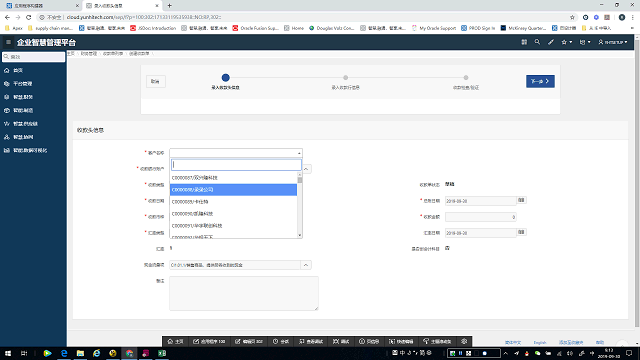Open the Apex bookmark
The width and height of the screenshot is (640, 360).
pos(13,28)
